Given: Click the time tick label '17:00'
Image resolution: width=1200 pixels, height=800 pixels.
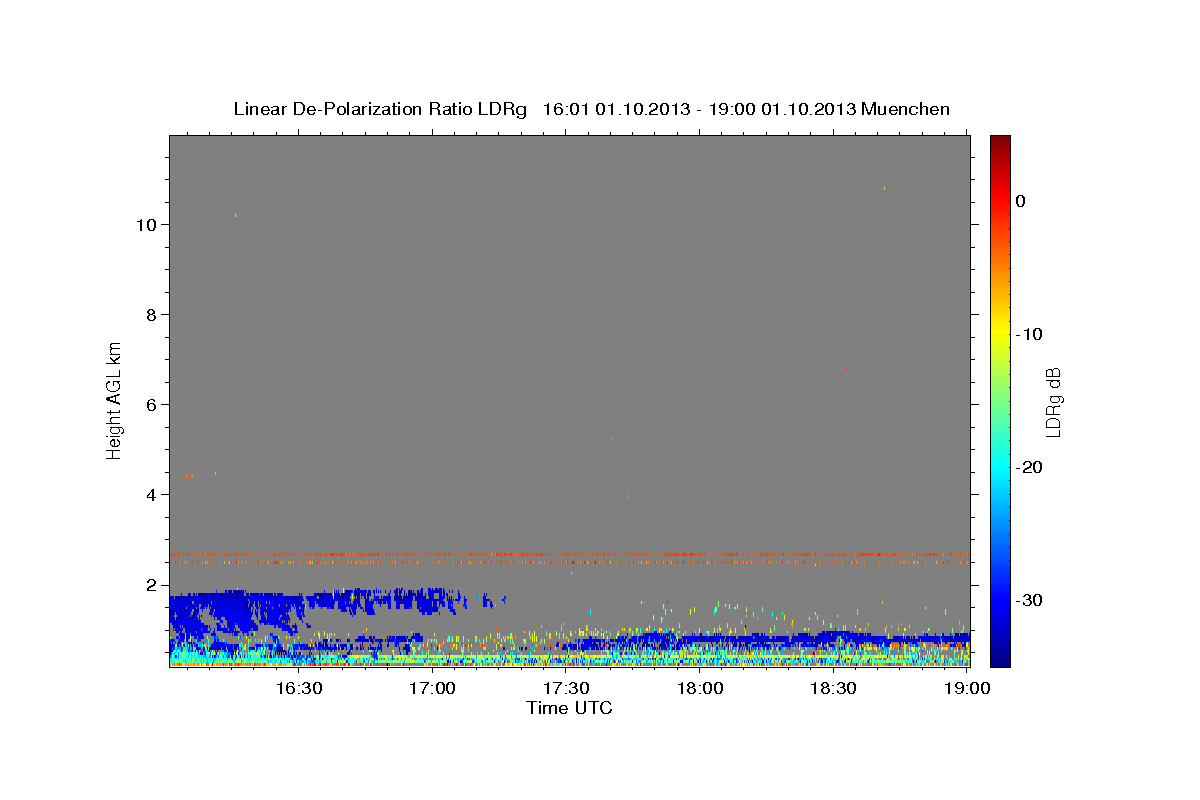Looking at the screenshot, I should (x=432, y=688).
